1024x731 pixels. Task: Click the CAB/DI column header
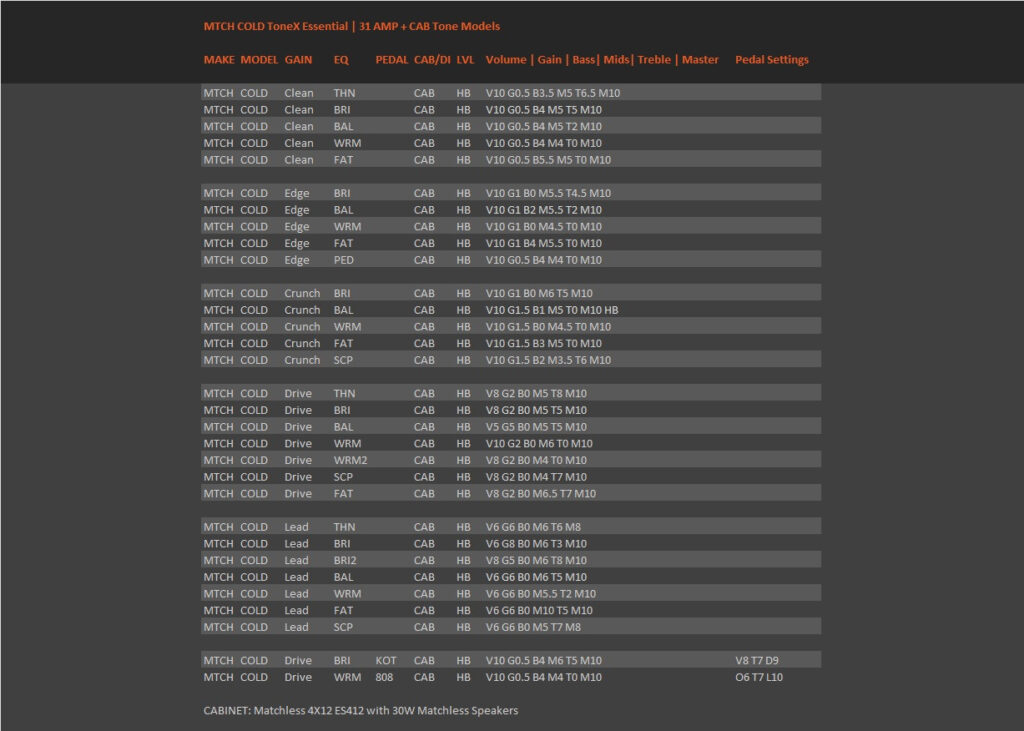tap(432, 59)
